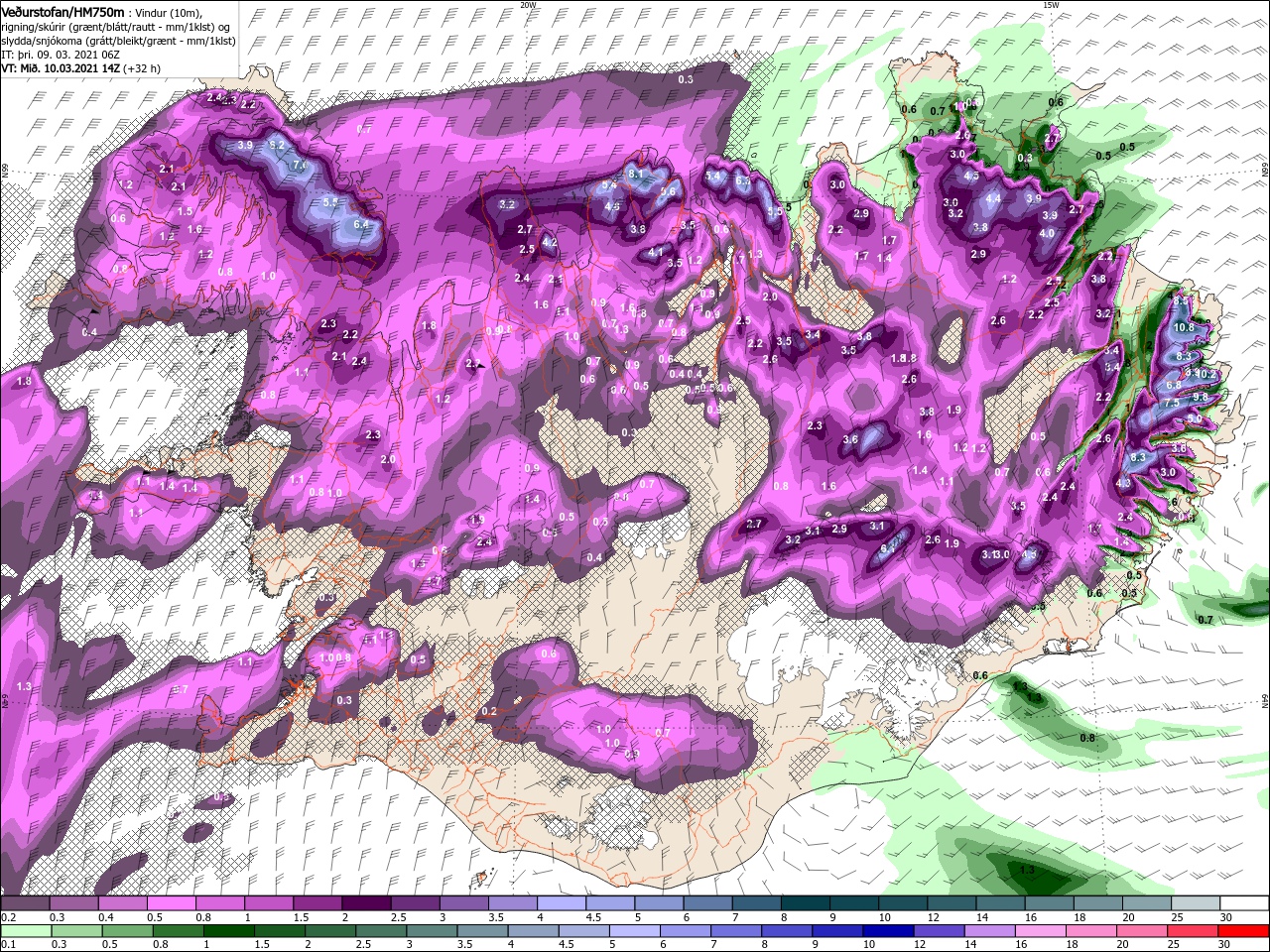
Task: Click the 6.8 value on the map
Action: point(1174,385)
